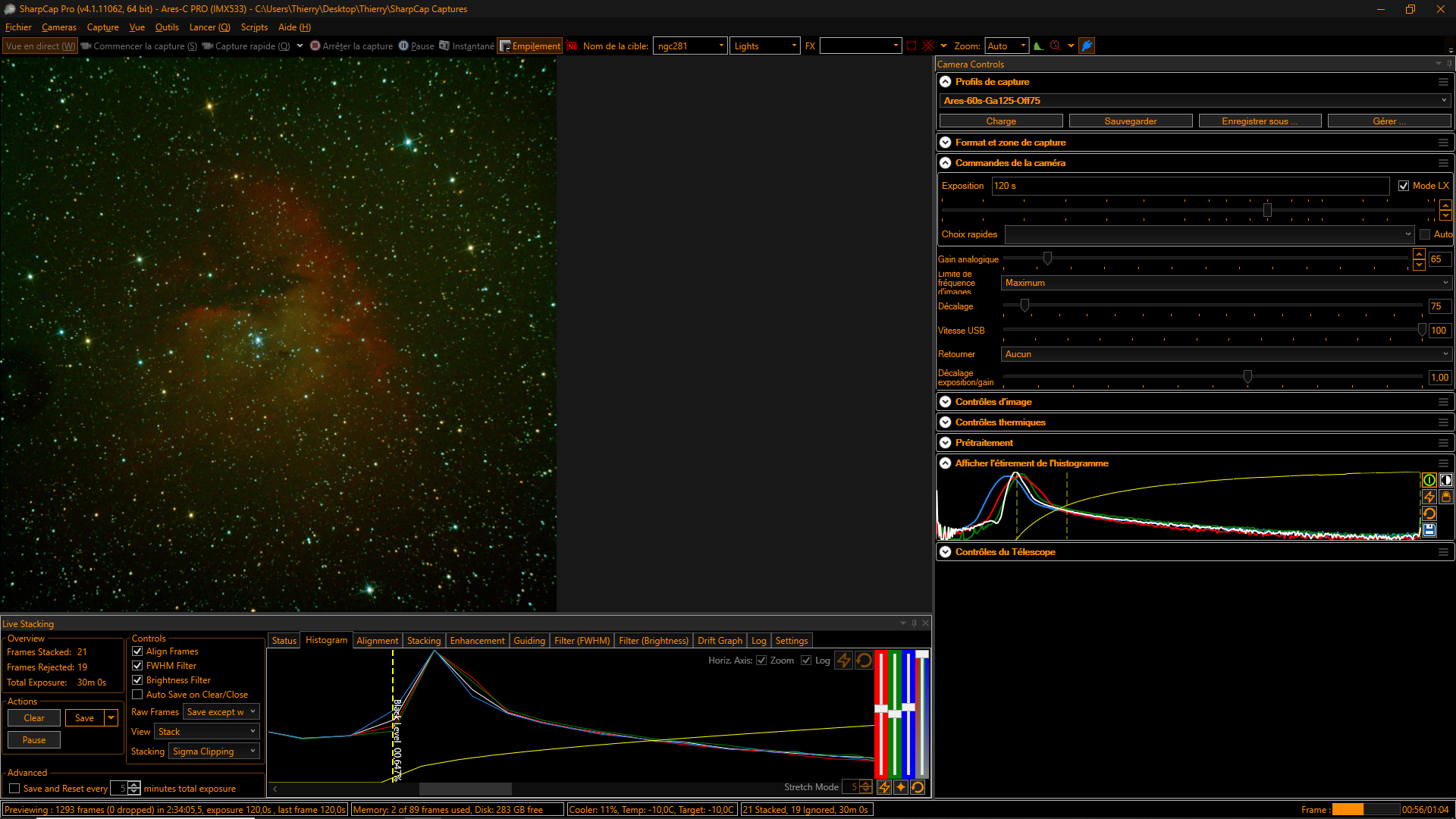1456x819 pixels.
Task: Enable Auto Save on Clear/Close
Action: [137, 695]
